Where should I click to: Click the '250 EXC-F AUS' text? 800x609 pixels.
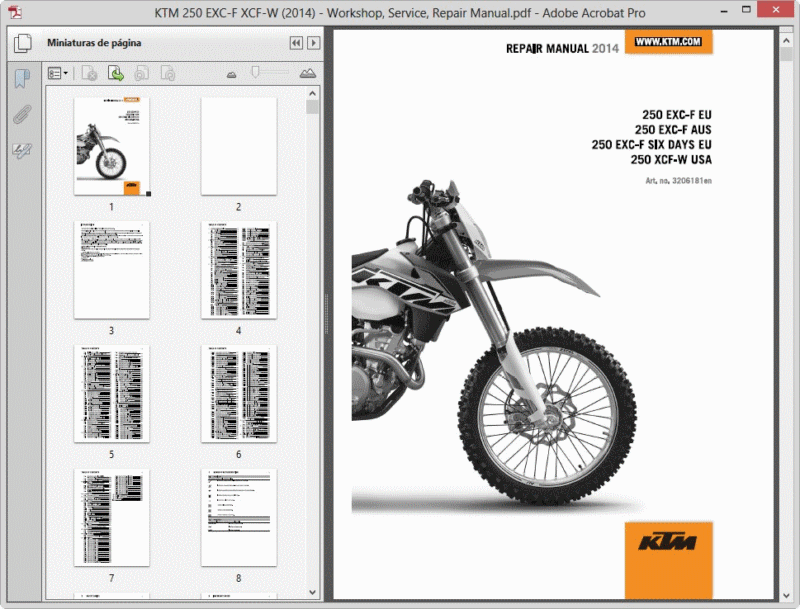(673, 130)
